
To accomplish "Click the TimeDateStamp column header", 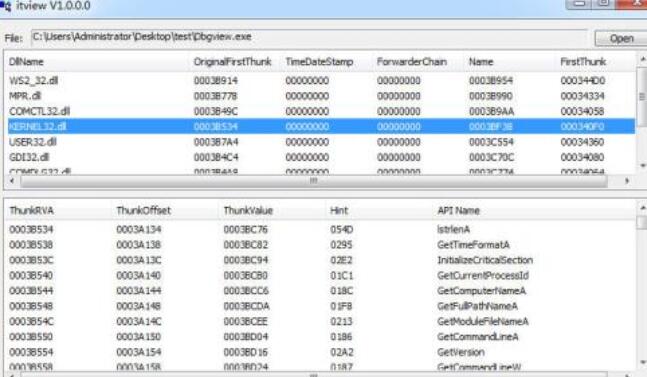I will pos(319,62).
